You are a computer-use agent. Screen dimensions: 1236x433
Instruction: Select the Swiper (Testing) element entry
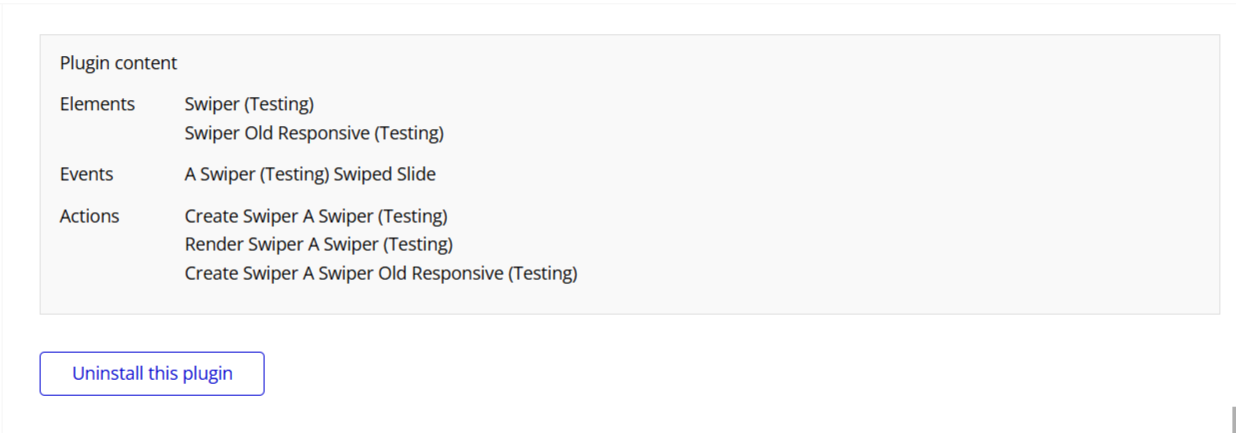tap(249, 104)
